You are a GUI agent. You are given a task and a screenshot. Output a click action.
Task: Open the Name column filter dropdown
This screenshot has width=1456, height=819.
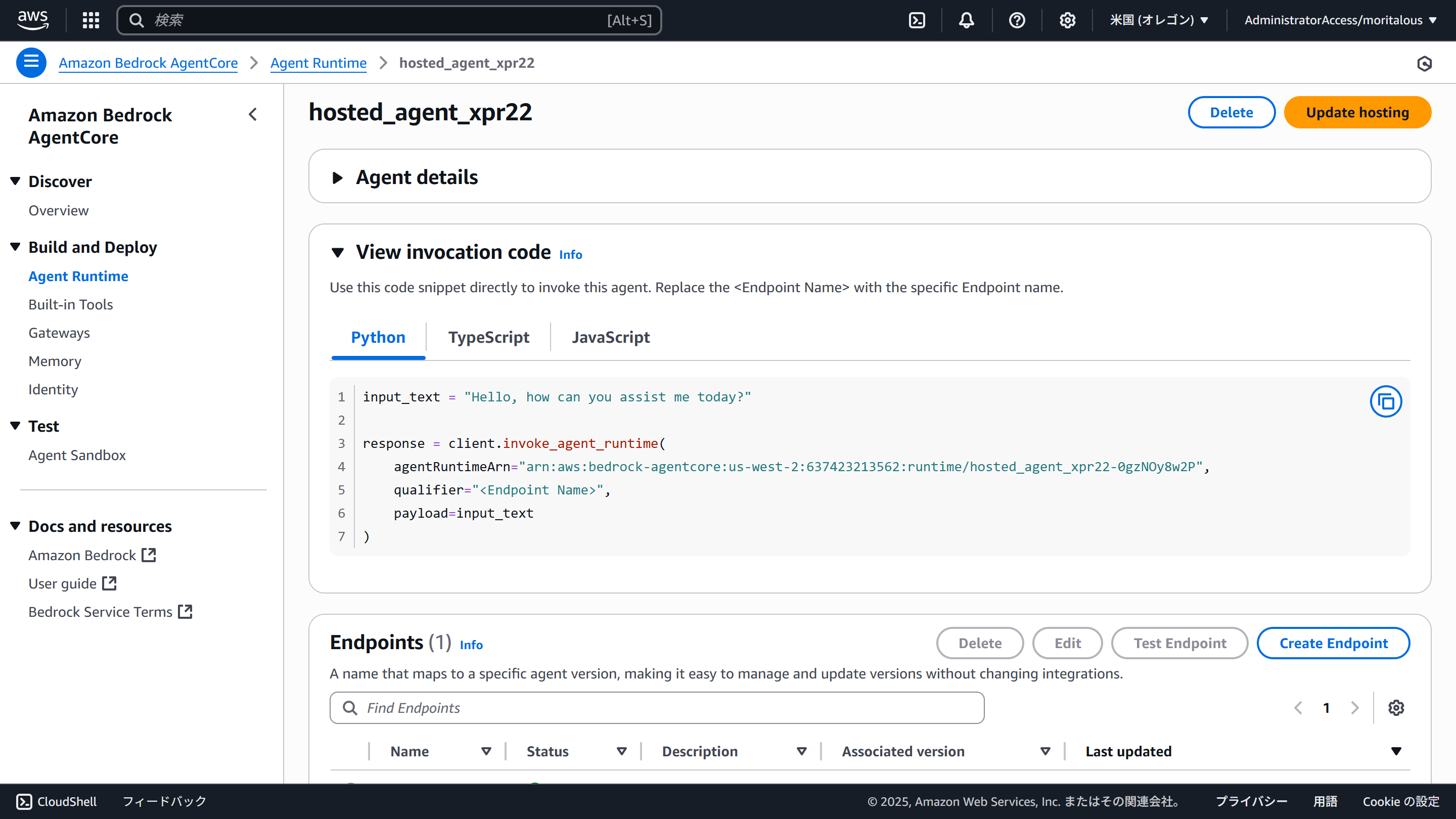pyautogui.click(x=486, y=751)
